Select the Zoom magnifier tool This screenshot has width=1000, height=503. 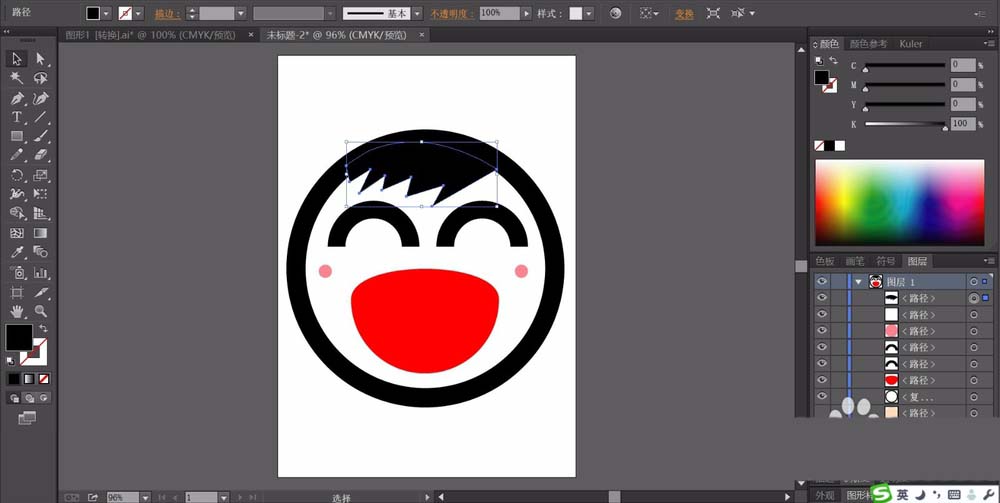point(41,311)
